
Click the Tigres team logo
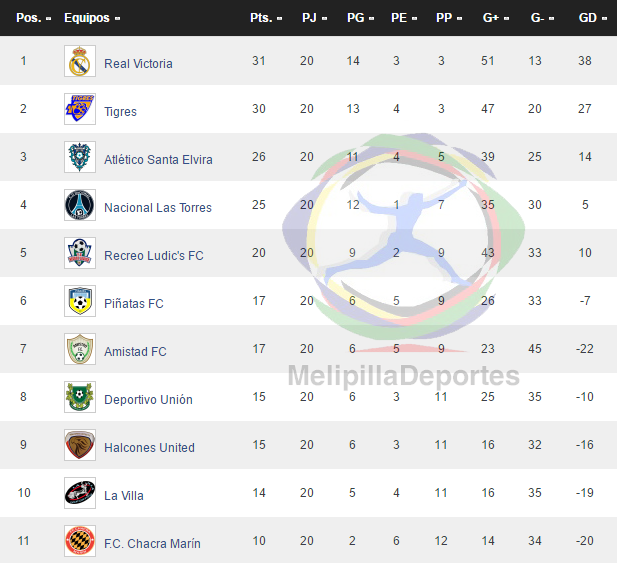click(x=80, y=109)
